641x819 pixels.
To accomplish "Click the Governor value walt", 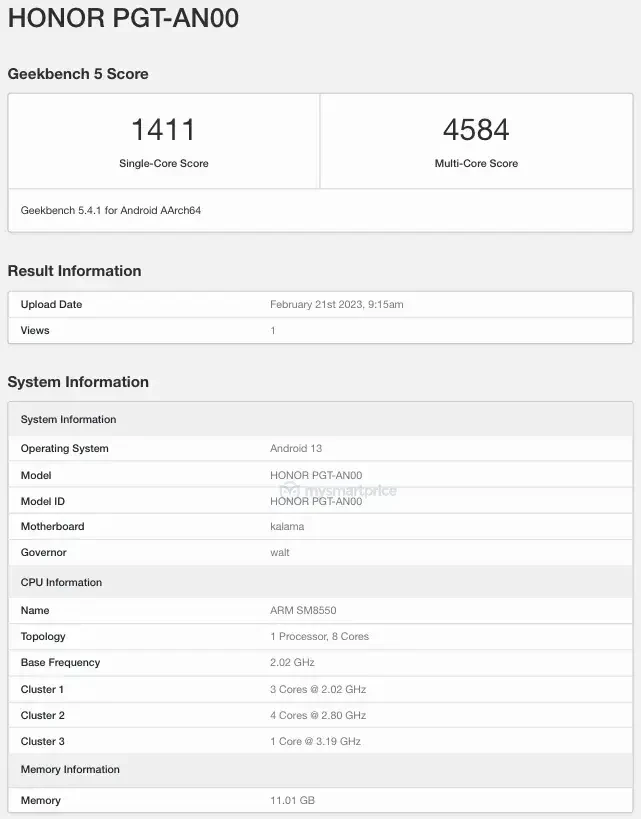I will [x=280, y=552].
